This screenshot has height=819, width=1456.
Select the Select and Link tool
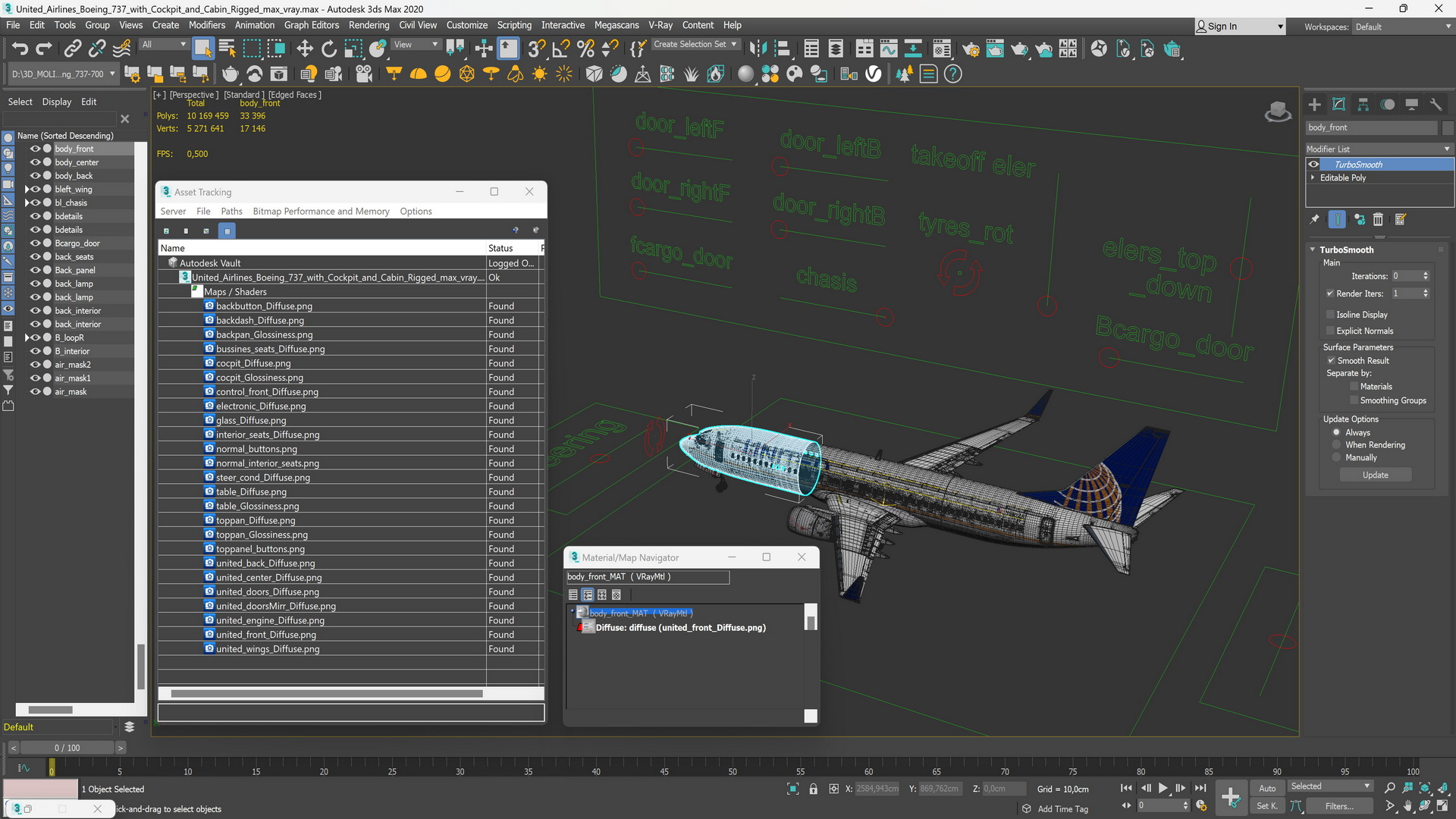(72, 49)
